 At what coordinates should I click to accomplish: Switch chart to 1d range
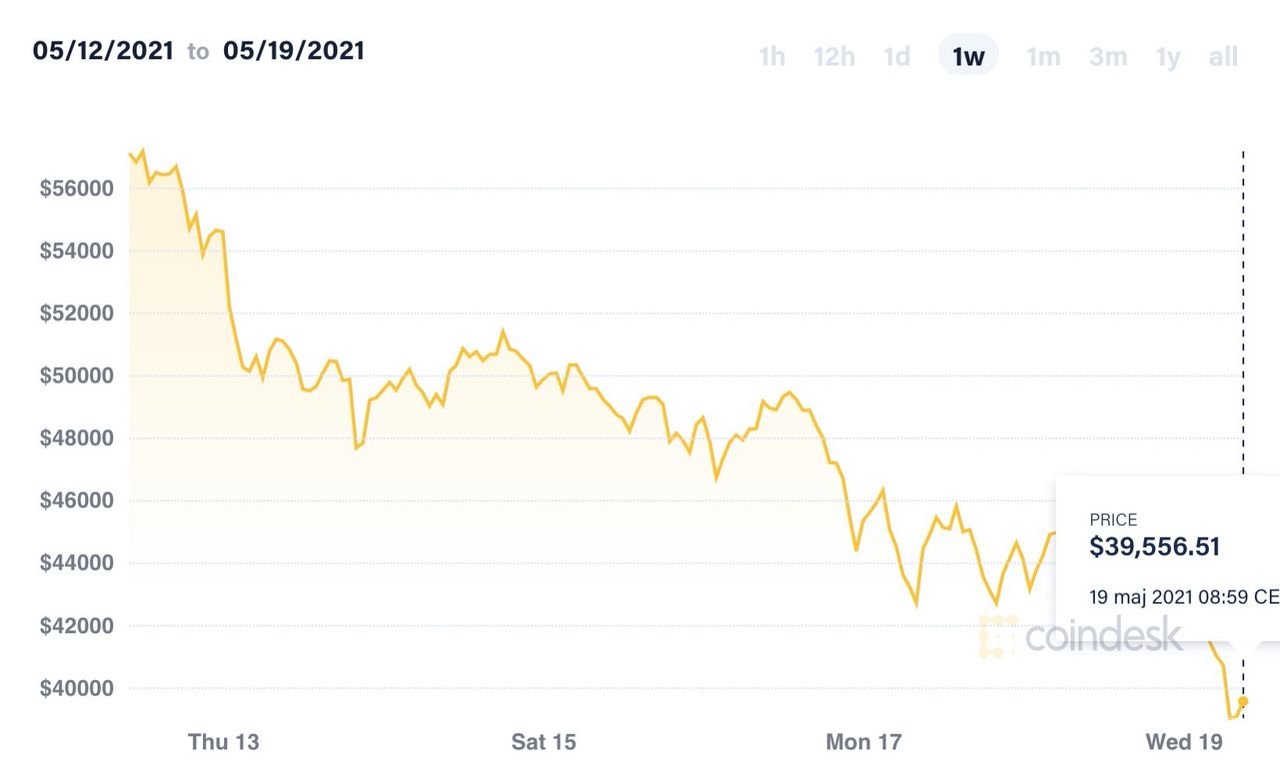tap(897, 56)
